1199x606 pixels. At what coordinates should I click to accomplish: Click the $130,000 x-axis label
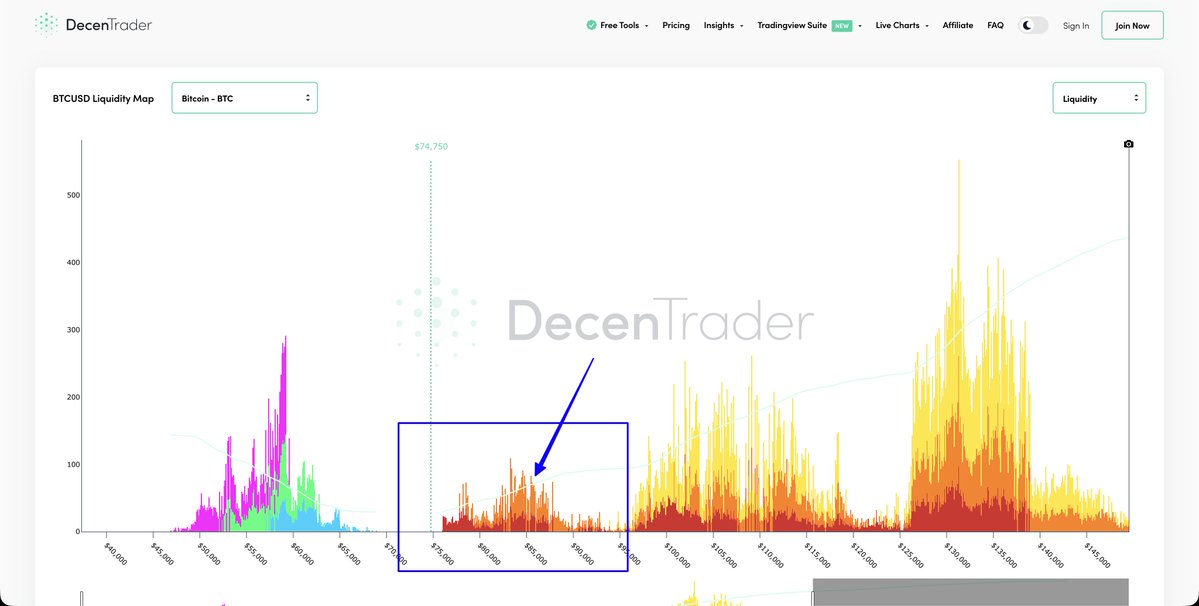[x=959, y=555]
